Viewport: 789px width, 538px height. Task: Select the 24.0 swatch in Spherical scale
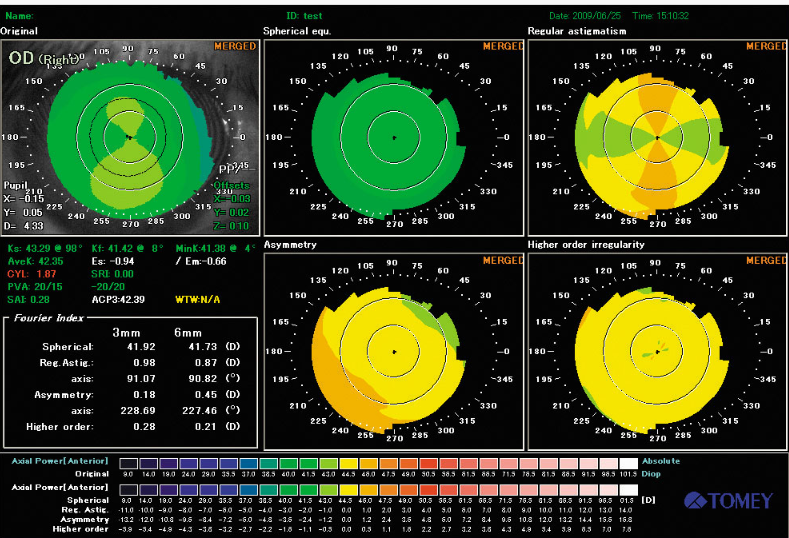coord(188,490)
